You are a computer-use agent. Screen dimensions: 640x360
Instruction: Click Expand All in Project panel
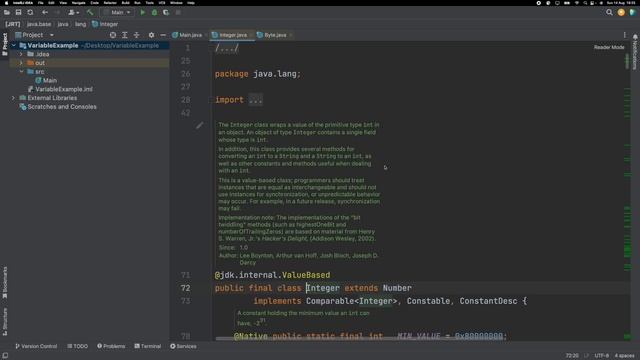coord(124,35)
